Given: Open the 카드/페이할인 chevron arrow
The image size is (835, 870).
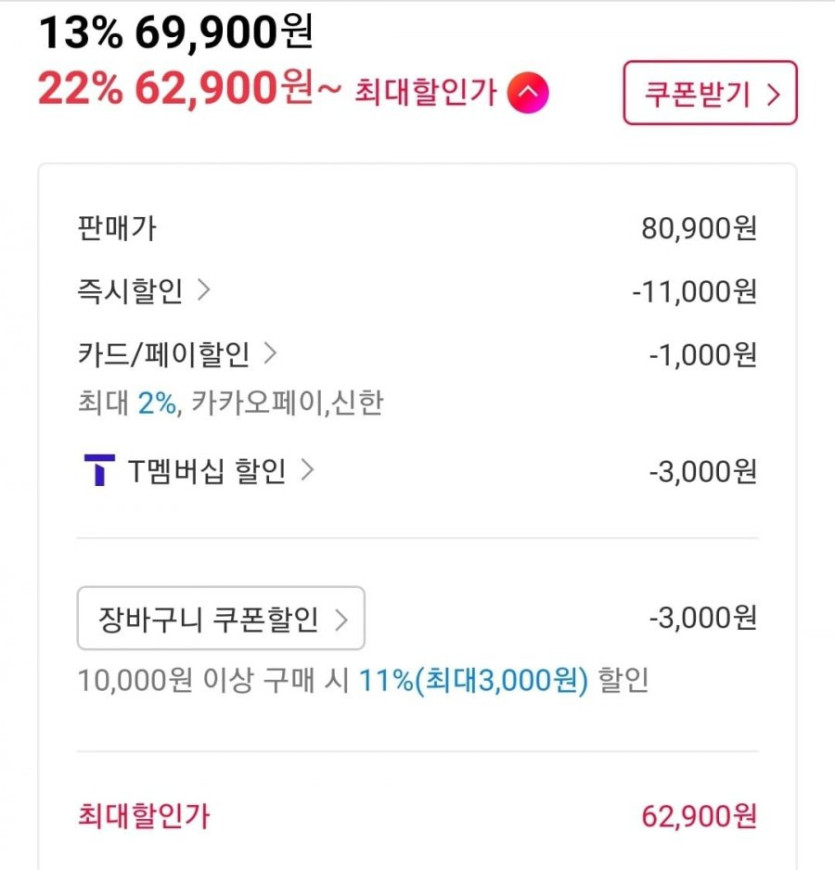Looking at the screenshot, I should (x=269, y=353).
